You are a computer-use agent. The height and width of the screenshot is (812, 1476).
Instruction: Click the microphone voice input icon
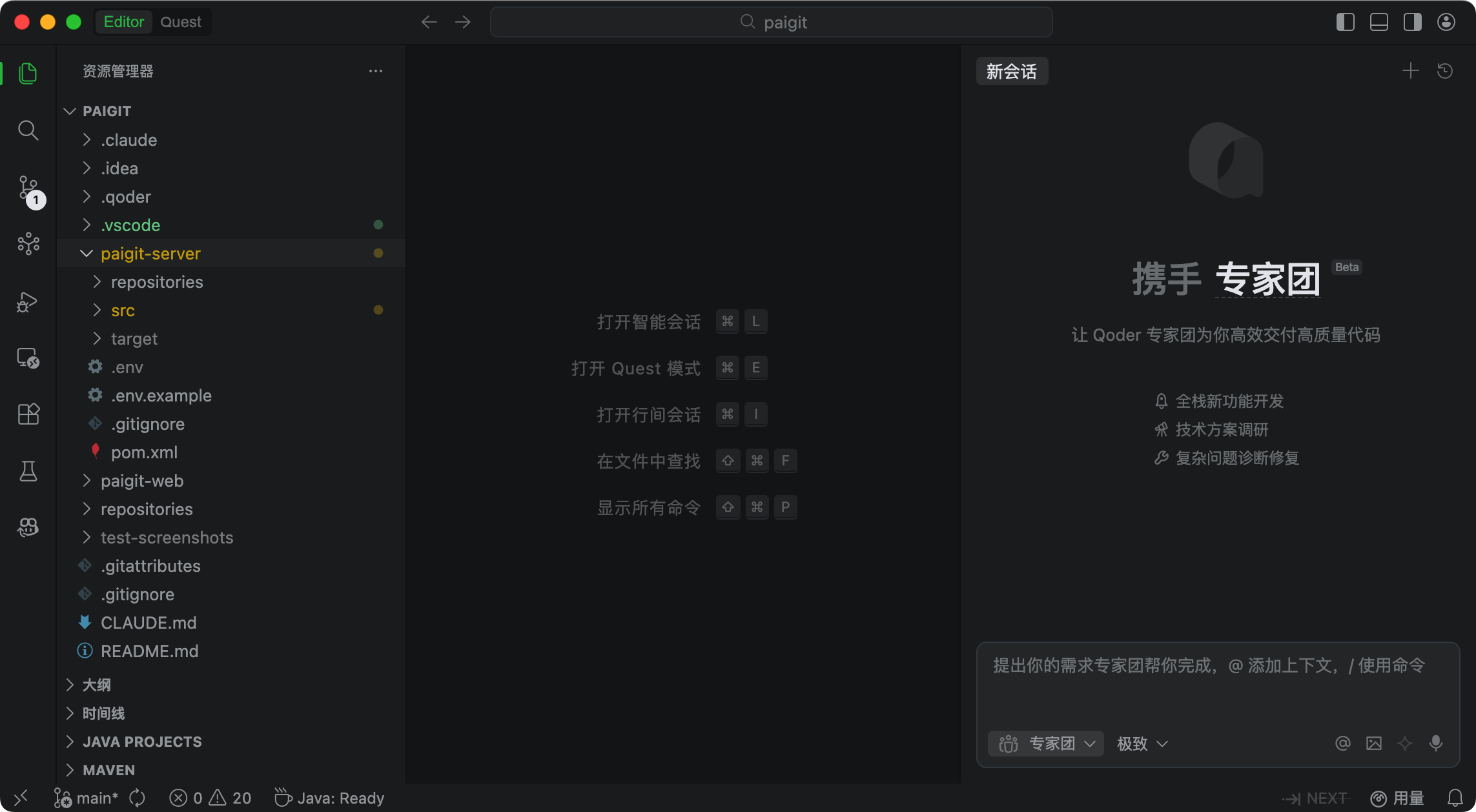pos(1436,744)
